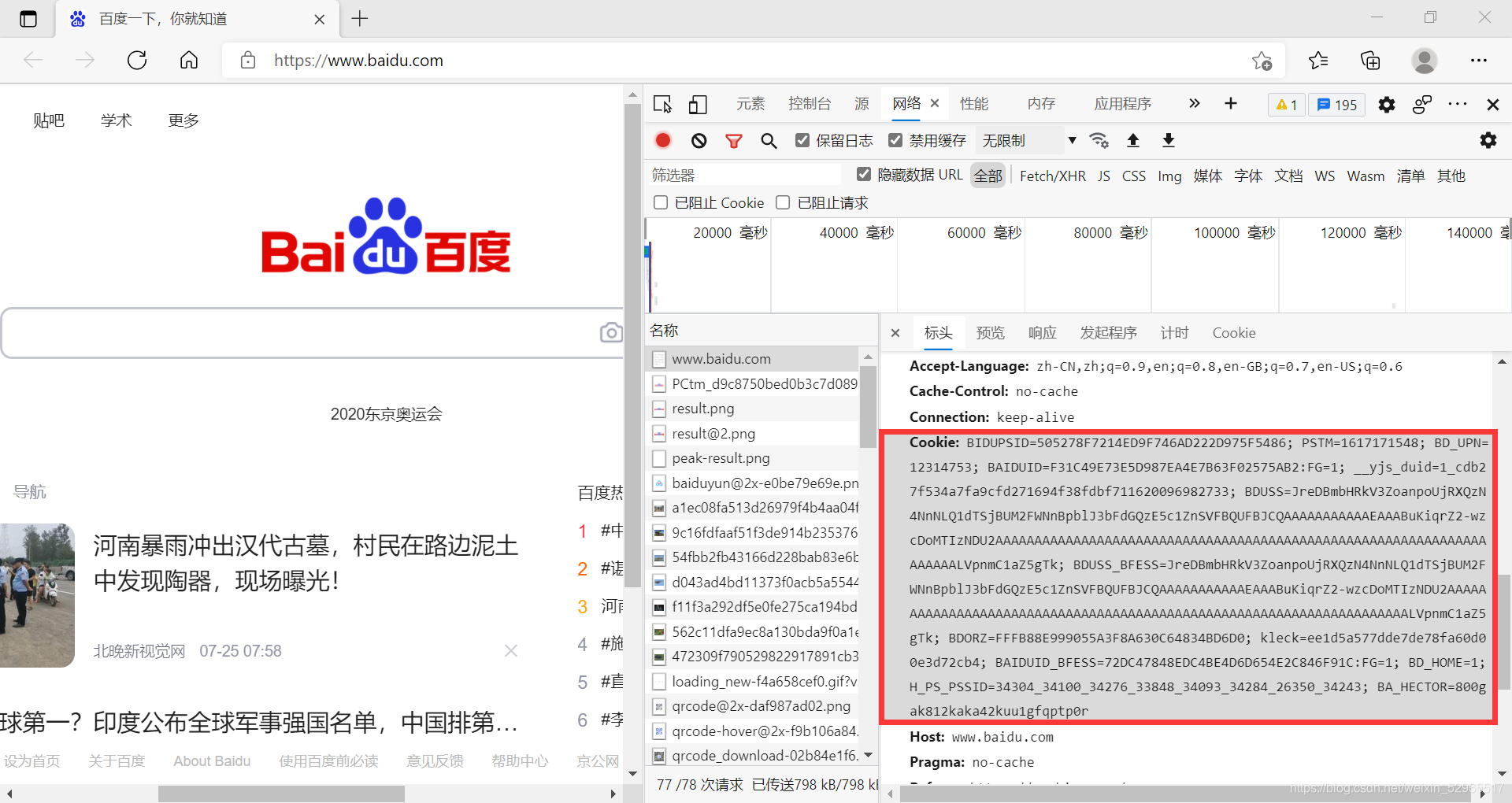The image size is (1512, 803).
Task: Toggle the red filter funnel icon
Action: [734, 141]
